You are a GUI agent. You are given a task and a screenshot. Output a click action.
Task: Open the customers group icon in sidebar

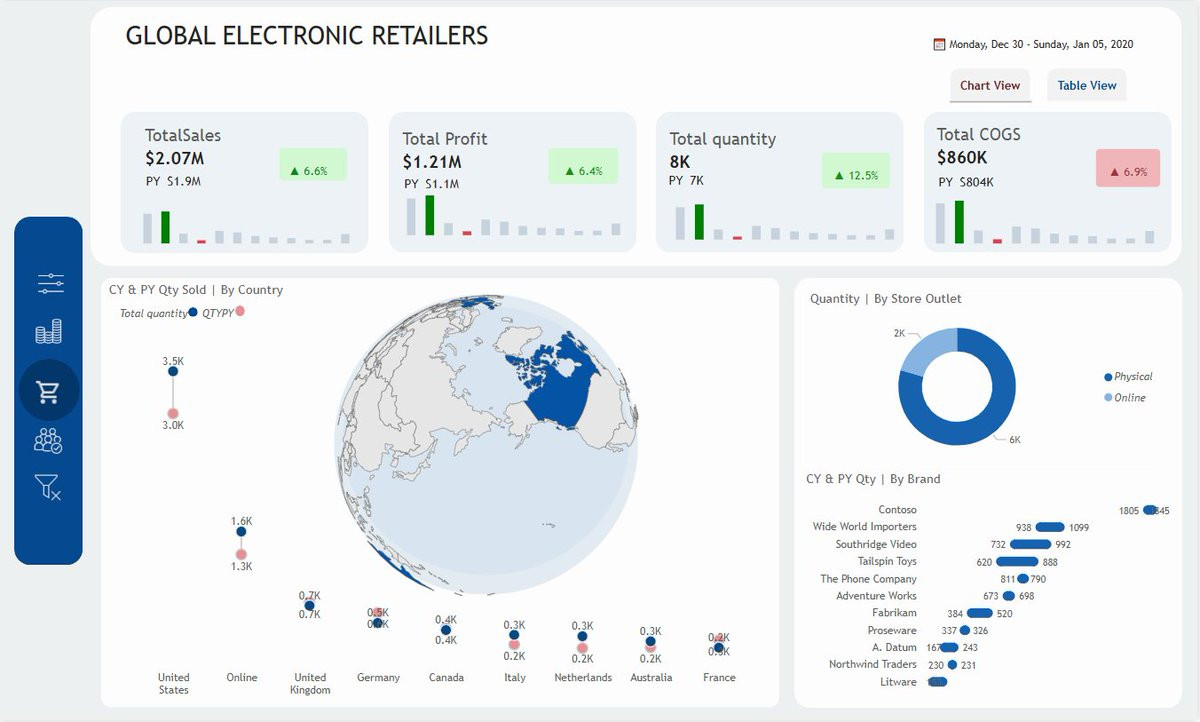tap(48, 440)
